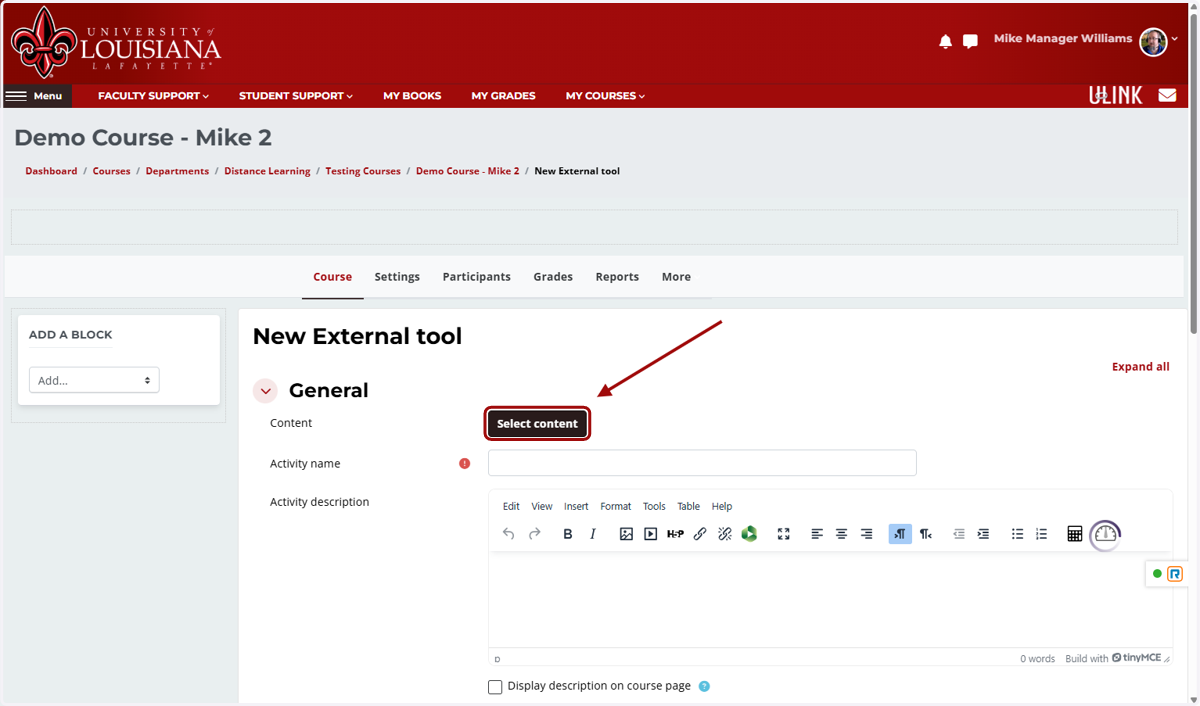Viewport: 1200px width, 706px height.
Task: Open the editor Tools menu
Action: point(654,506)
